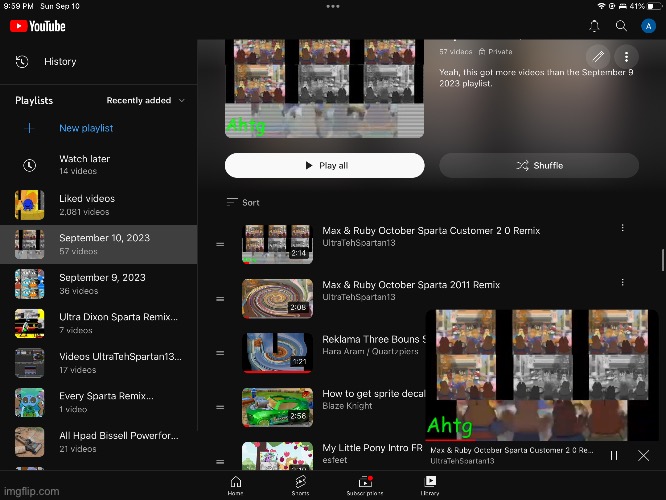Viewport: 666px width, 500px height.
Task: Close the miniplayer
Action: (643, 455)
